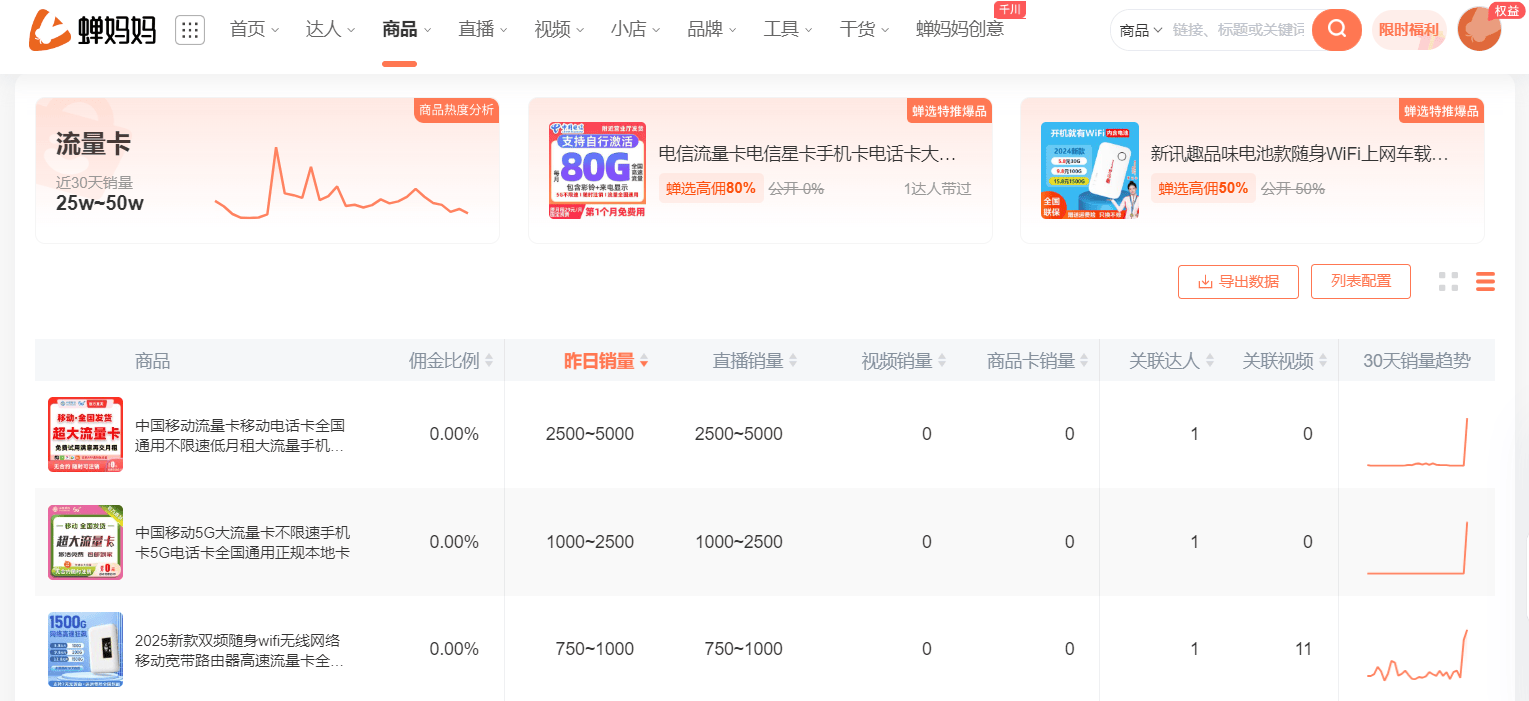Expand the 达人 navigation menu
This screenshot has width=1529, height=701.
(x=330, y=30)
